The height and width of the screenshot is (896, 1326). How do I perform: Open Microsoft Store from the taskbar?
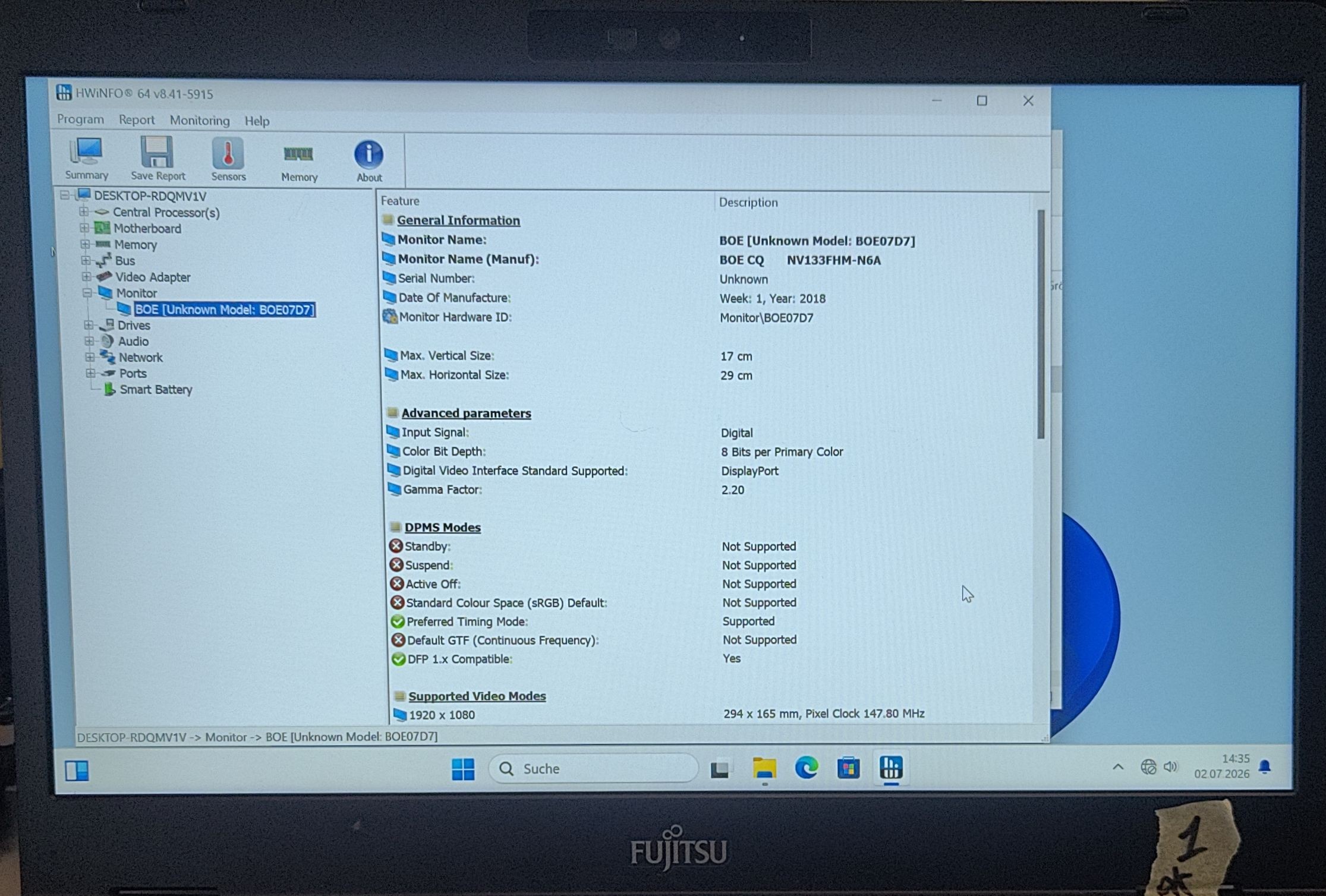pos(849,768)
